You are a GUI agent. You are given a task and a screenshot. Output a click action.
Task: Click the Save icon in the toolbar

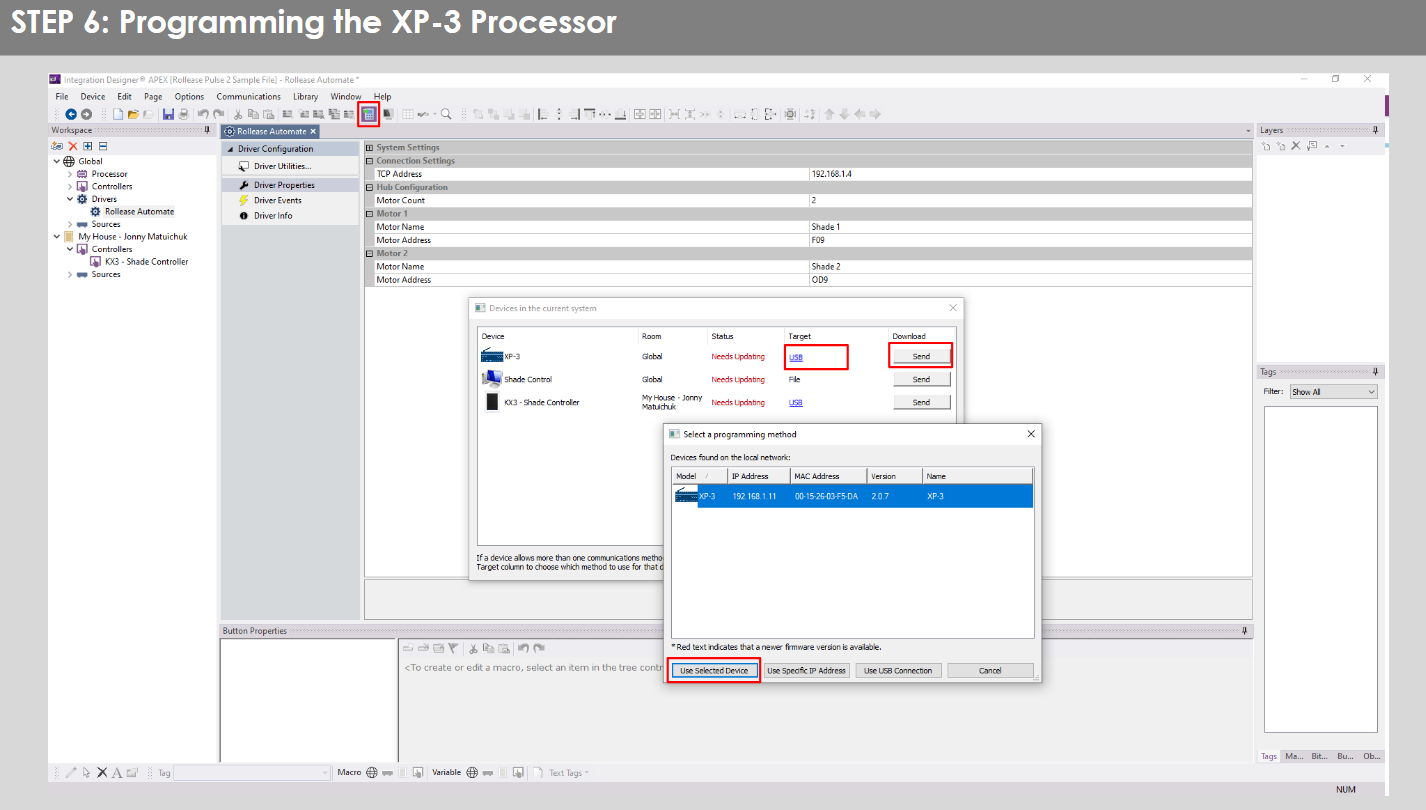(x=168, y=114)
